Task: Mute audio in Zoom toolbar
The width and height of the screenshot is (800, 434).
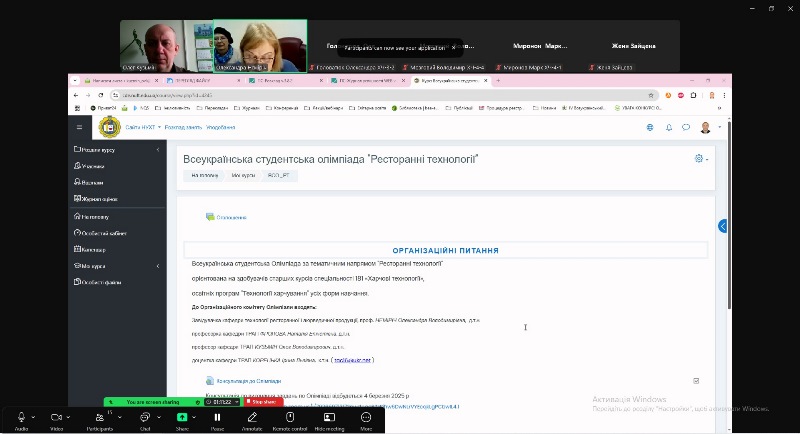Action: click(x=21, y=420)
